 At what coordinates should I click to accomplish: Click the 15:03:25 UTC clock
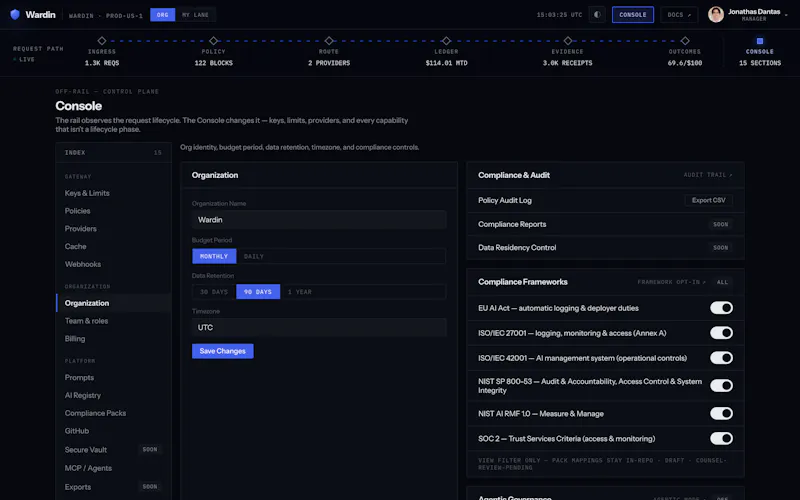[559, 15]
